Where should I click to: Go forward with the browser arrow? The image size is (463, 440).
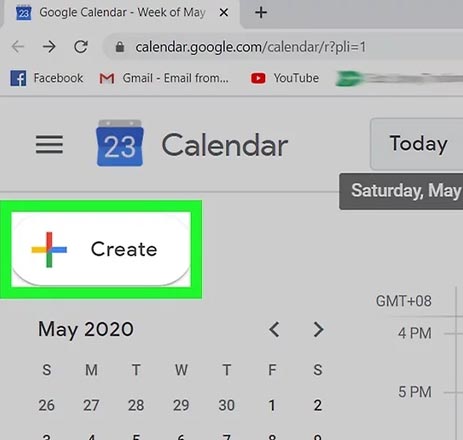point(49,47)
